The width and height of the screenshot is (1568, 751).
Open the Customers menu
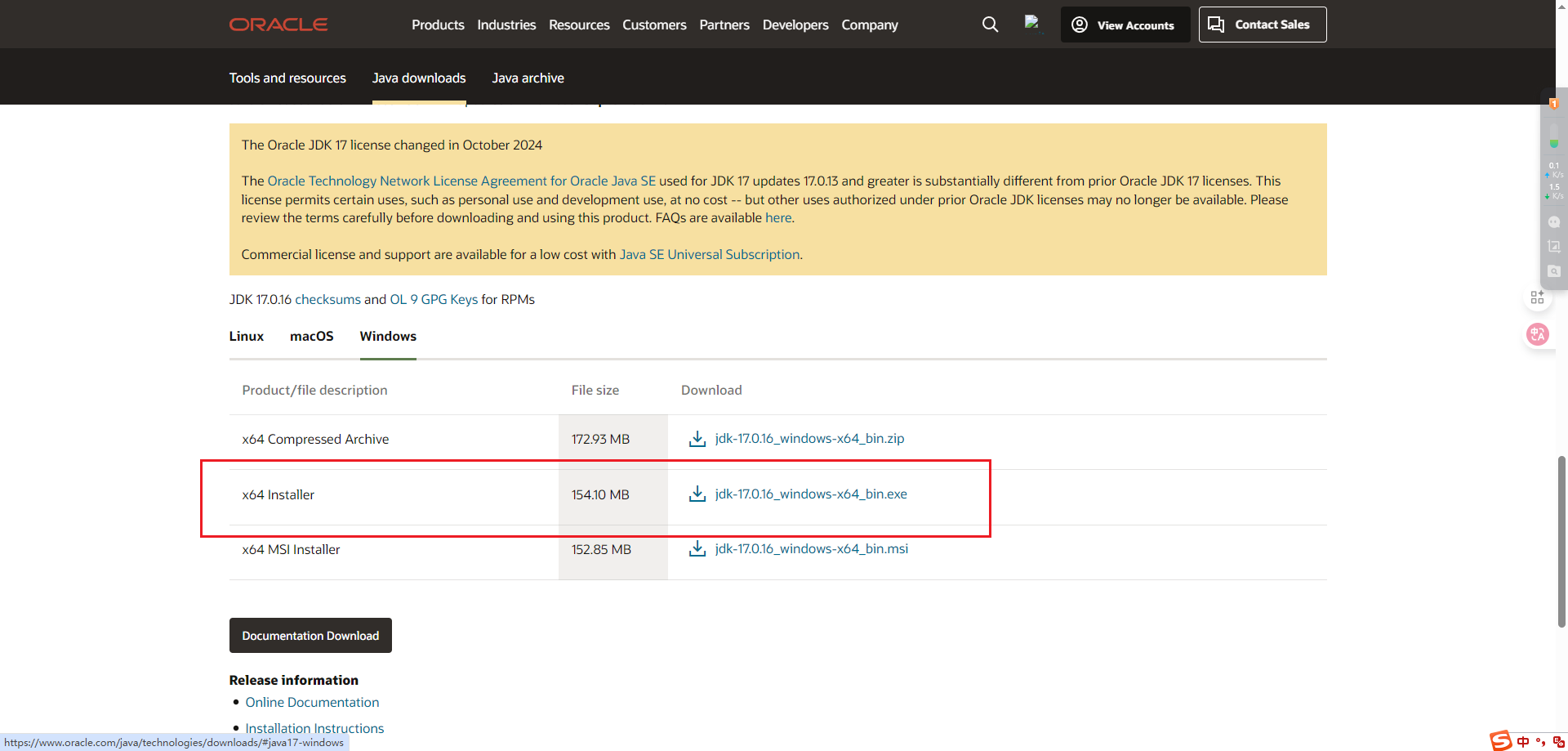[x=654, y=25]
